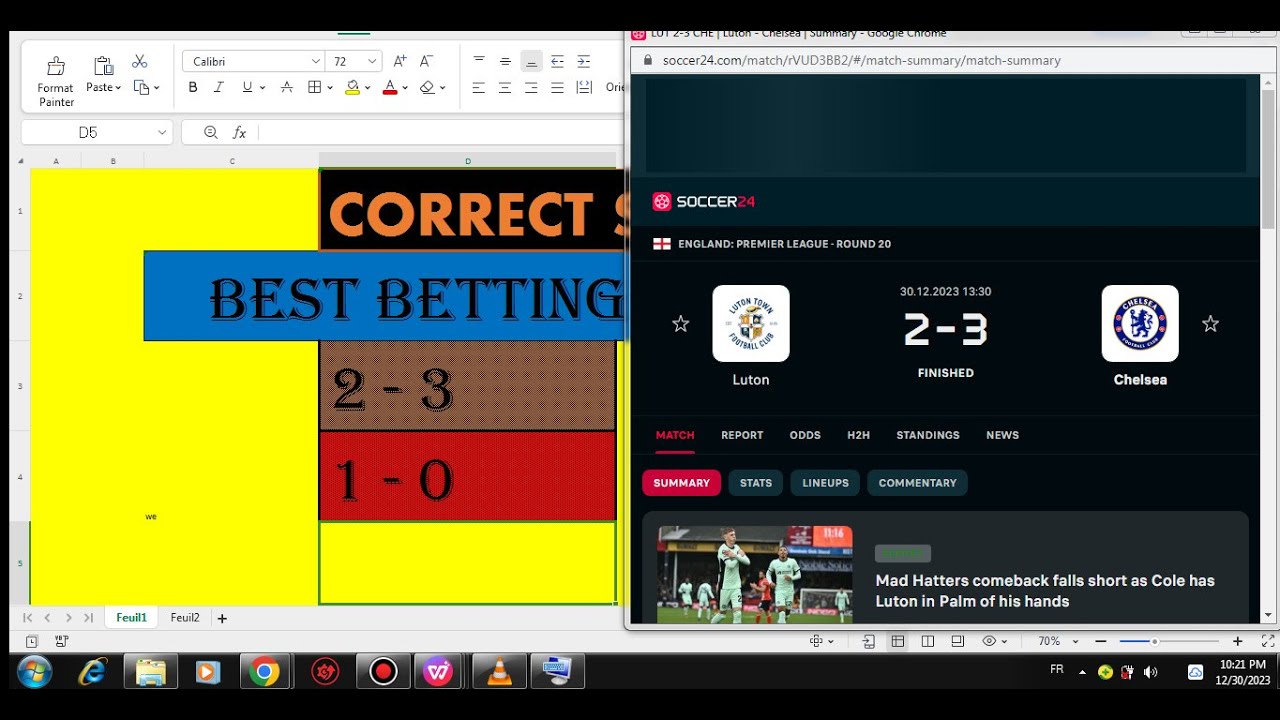Image resolution: width=1280 pixels, height=720 pixels.
Task: Cut selection with the scissors icon
Action: pos(140,62)
